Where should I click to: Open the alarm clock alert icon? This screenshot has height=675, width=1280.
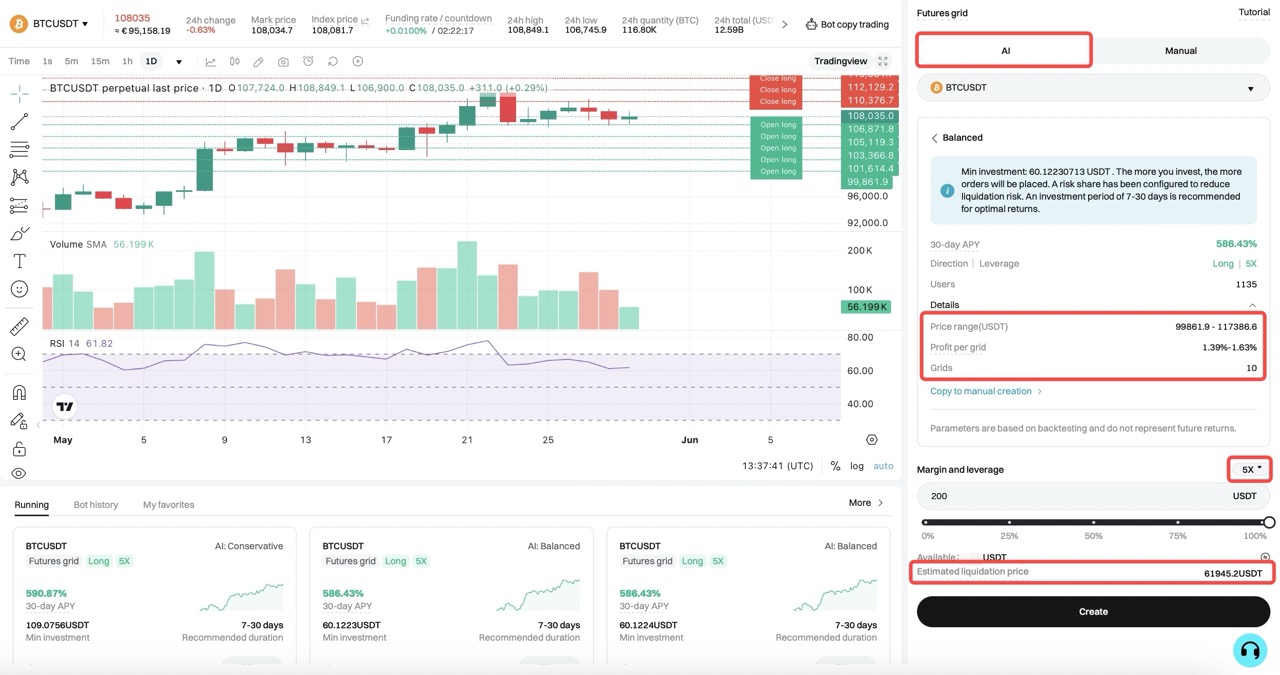point(308,62)
